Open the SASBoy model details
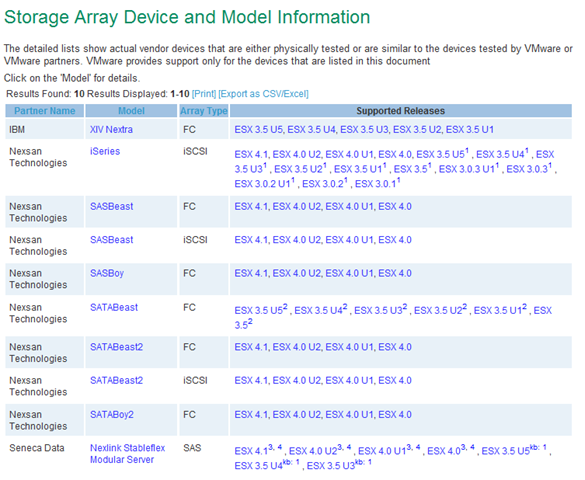Image resolution: width=585 pixels, height=480 pixels. point(107,273)
